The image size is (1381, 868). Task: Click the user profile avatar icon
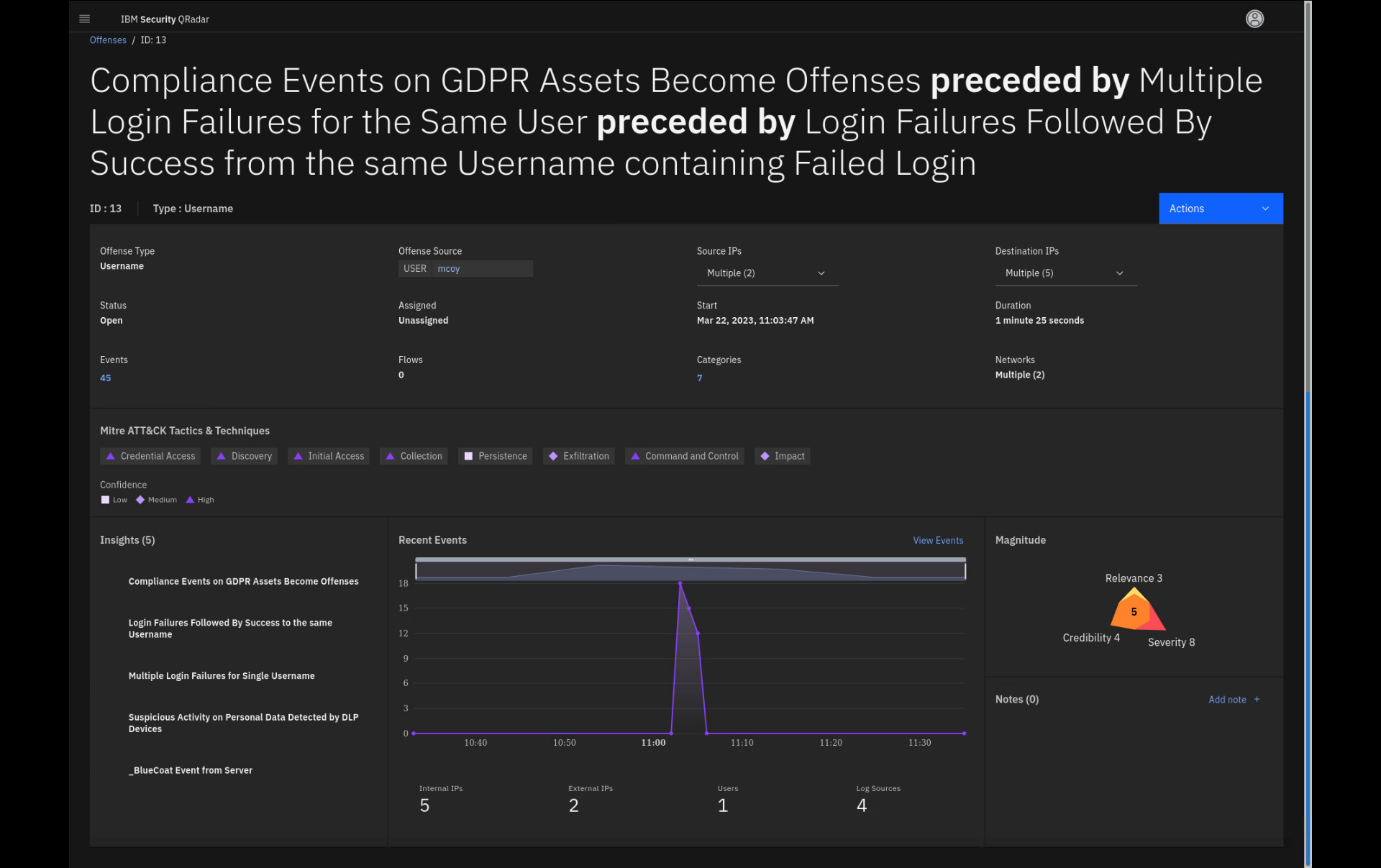pyautogui.click(x=1254, y=19)
